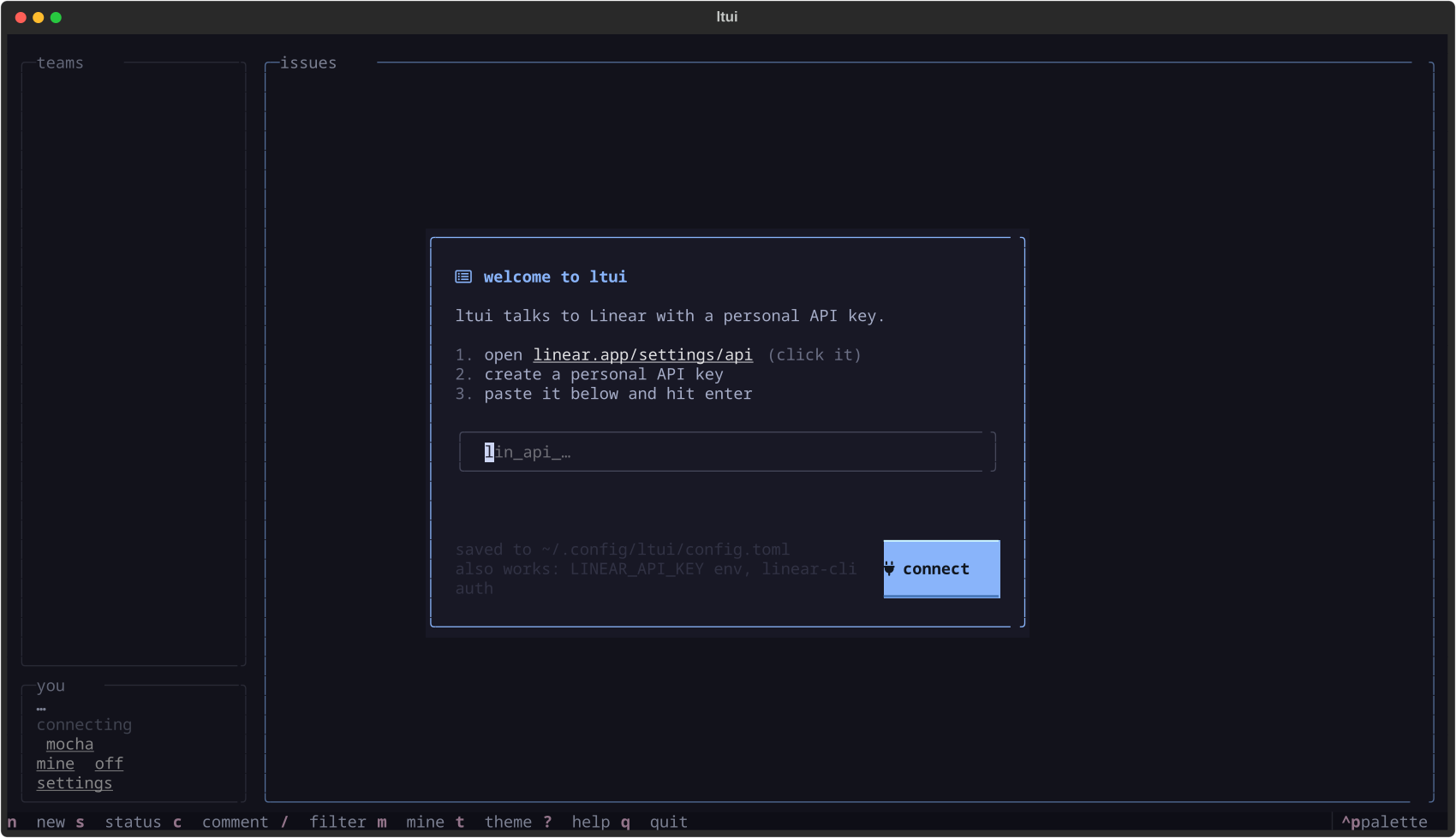Image resolution: width=1456 pixels, height=838 pixels.
Task: Open the settings link in sidebar
Action: [x=75, y=783]
